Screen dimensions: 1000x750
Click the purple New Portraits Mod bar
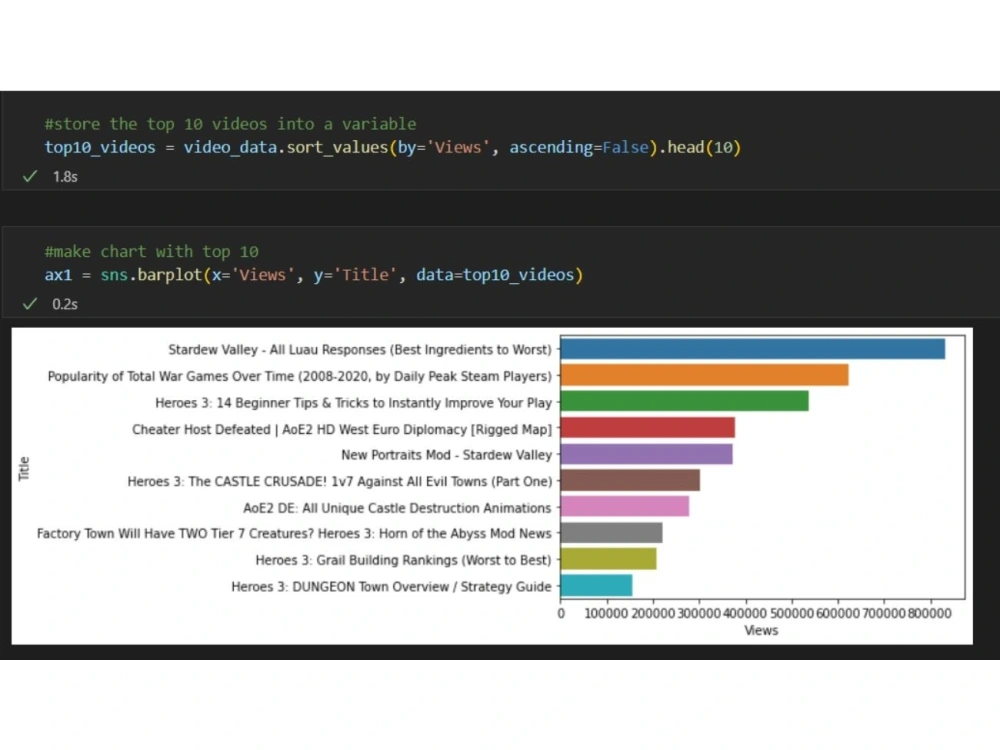tap(646, 454)
